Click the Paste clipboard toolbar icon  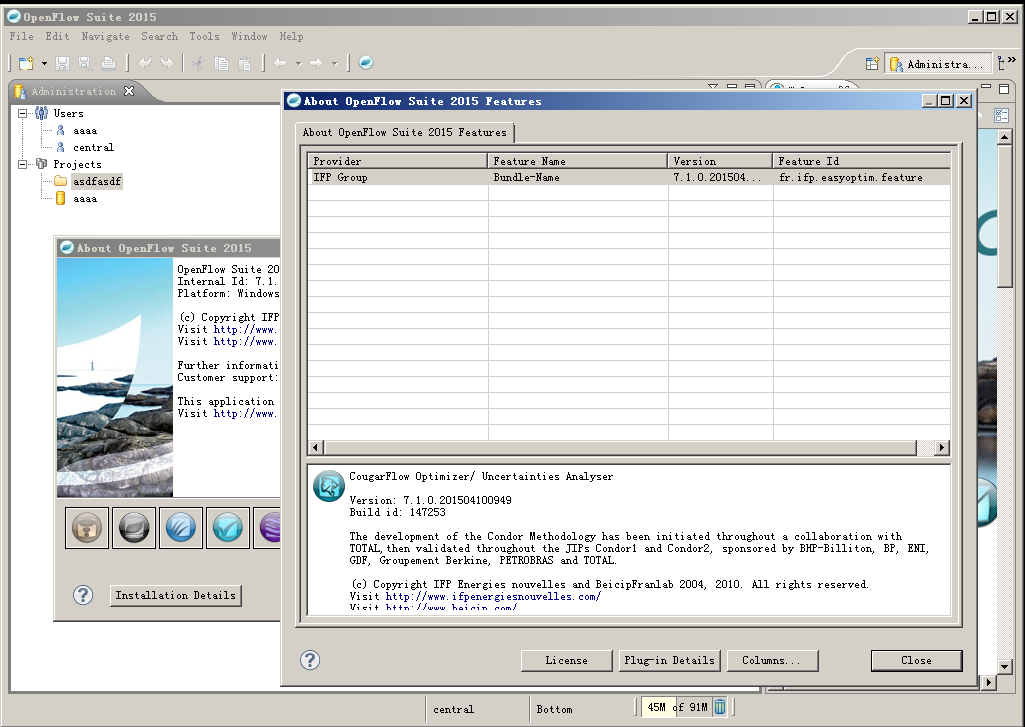click(x=244, y=63)
